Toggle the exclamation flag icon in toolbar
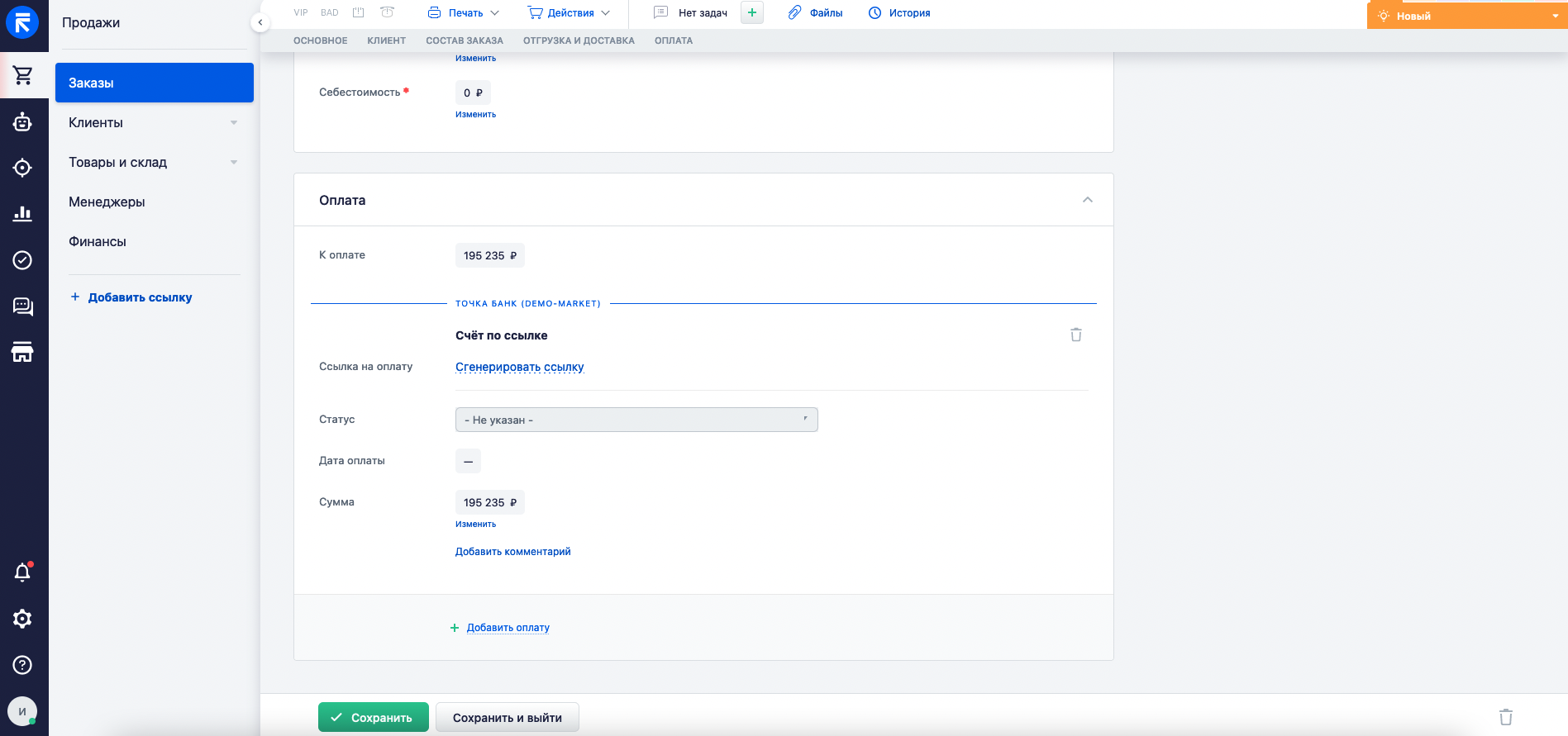 pyautogui.click(x=359, y=12)
